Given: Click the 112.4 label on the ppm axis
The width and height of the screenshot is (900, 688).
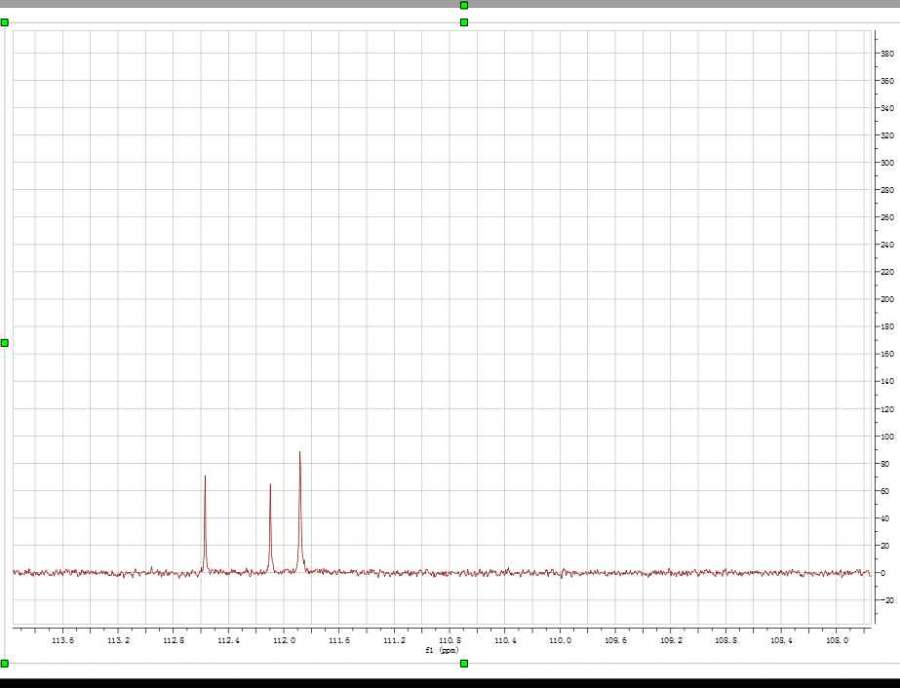Looking at the screenshot, I should (x=228, y=640).
